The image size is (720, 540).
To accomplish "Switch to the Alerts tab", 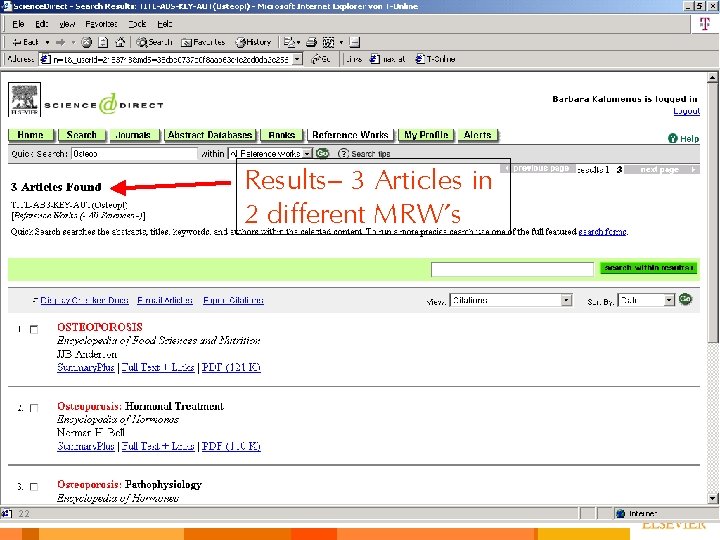I will 478,135.
